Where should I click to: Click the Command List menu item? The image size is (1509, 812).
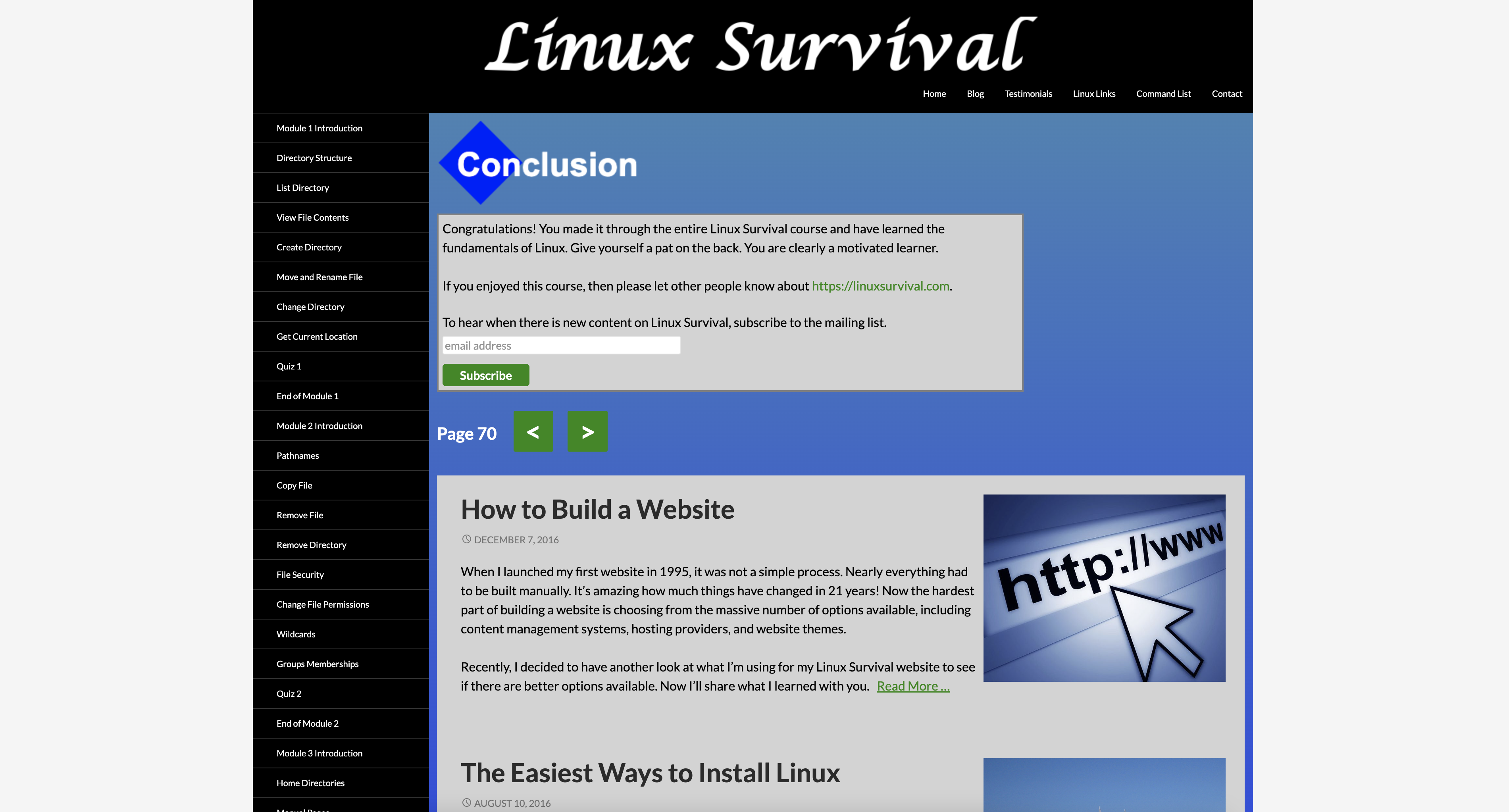[1163, 93]
